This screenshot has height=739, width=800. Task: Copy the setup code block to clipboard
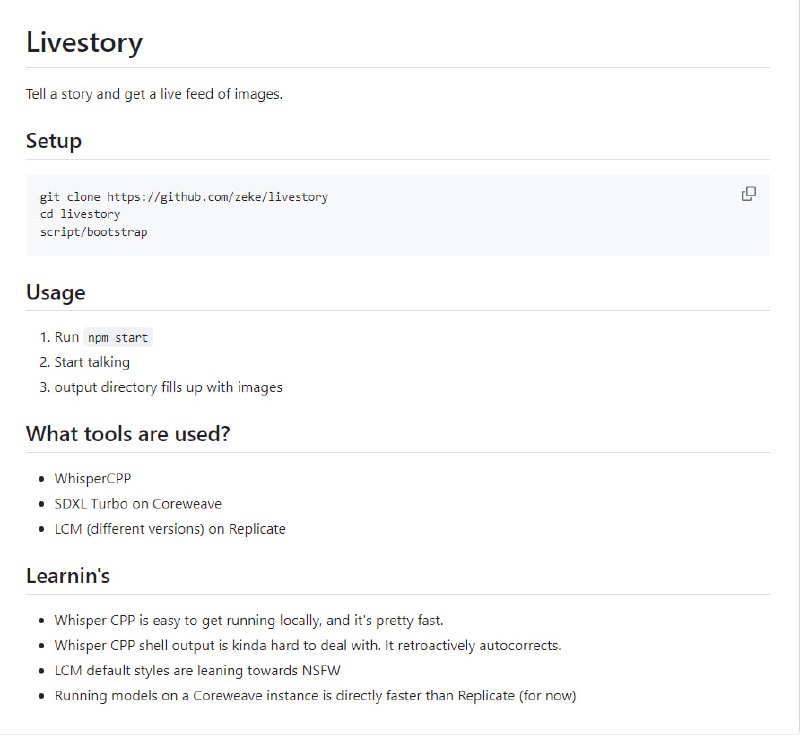pyautogui.click(x=748, y=194)
